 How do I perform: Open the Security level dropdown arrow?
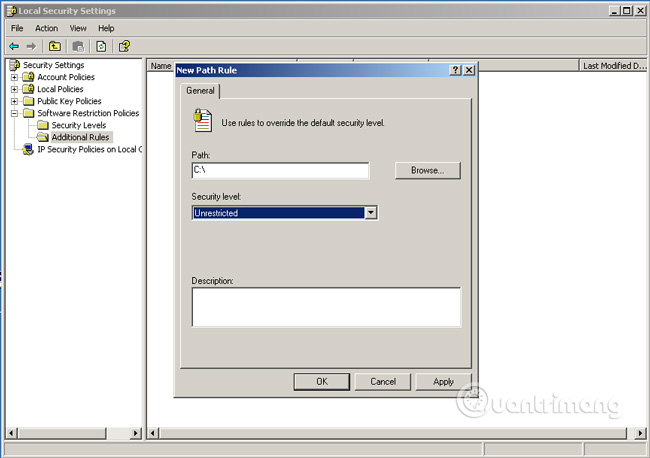(x=371, y=213)
